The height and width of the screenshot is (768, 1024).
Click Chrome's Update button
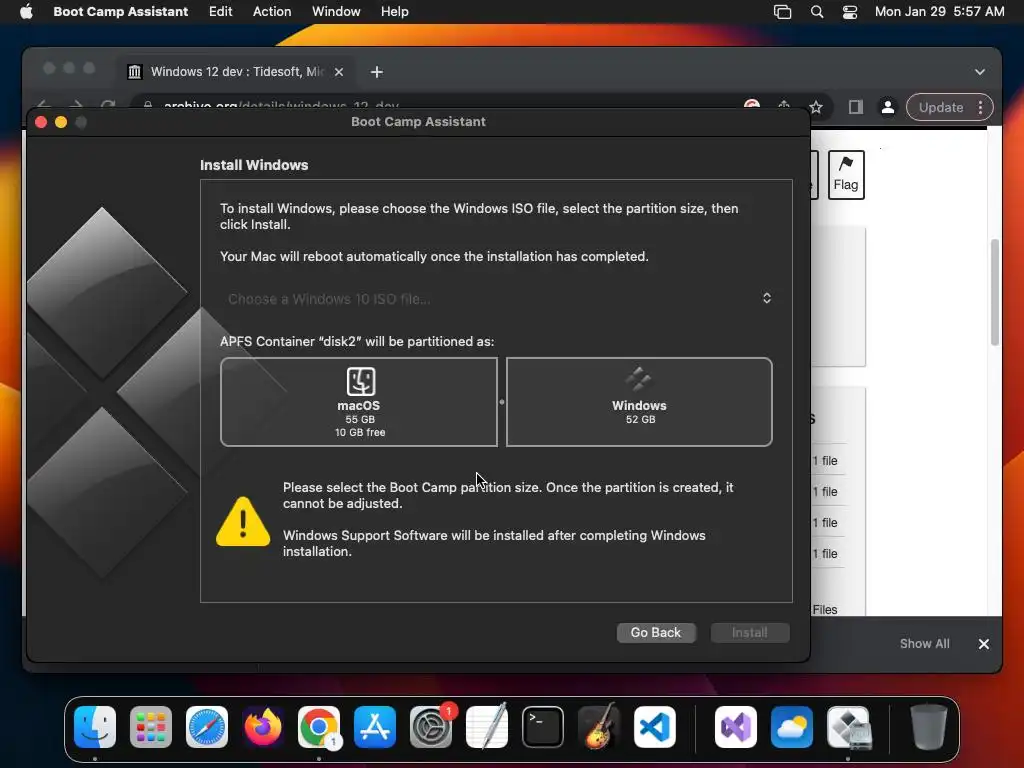(940, 107)
